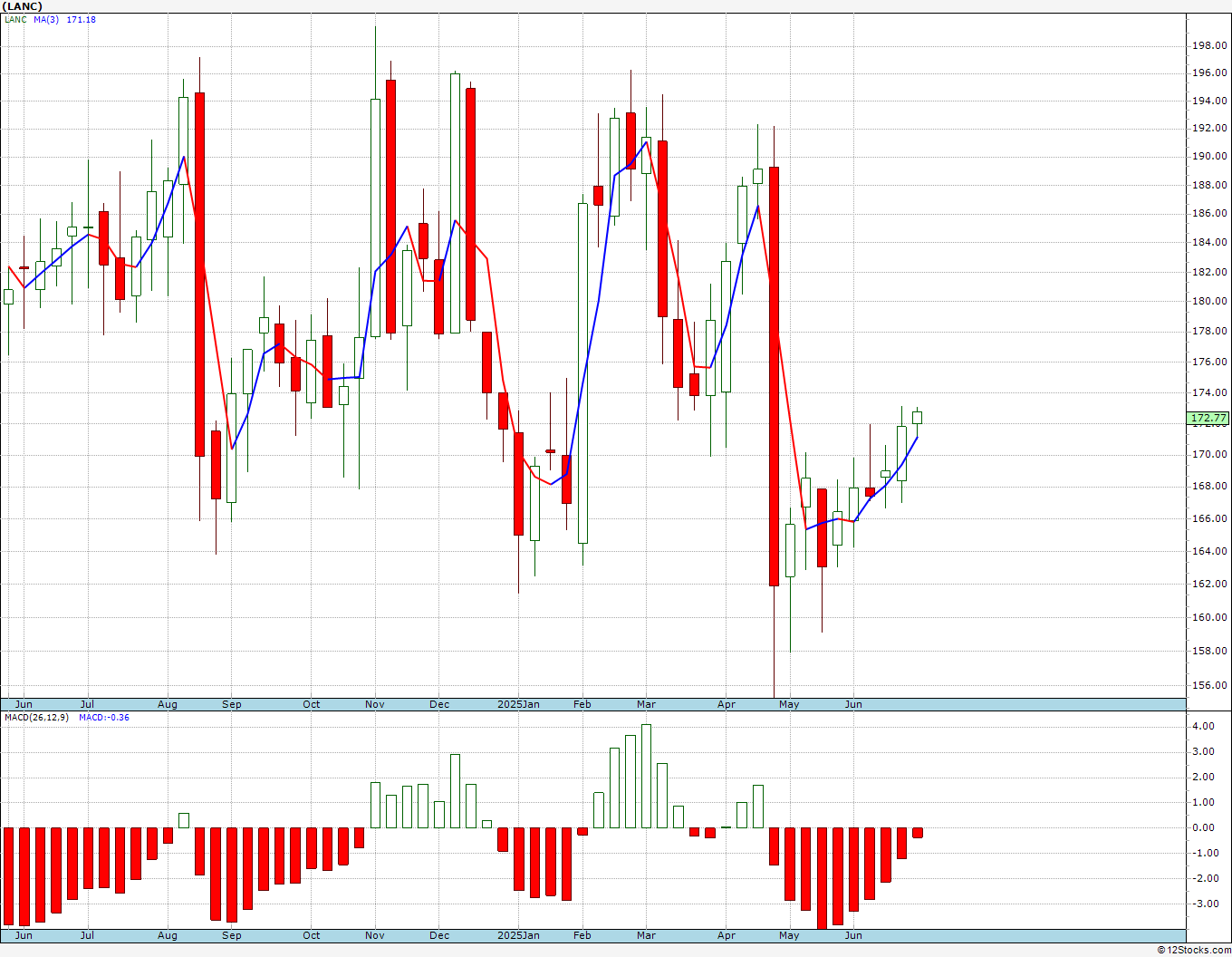Screen dimensions: 1232x957
Task: Select Apr on the MACD panel date axis
Action: (x=727, y=935)
